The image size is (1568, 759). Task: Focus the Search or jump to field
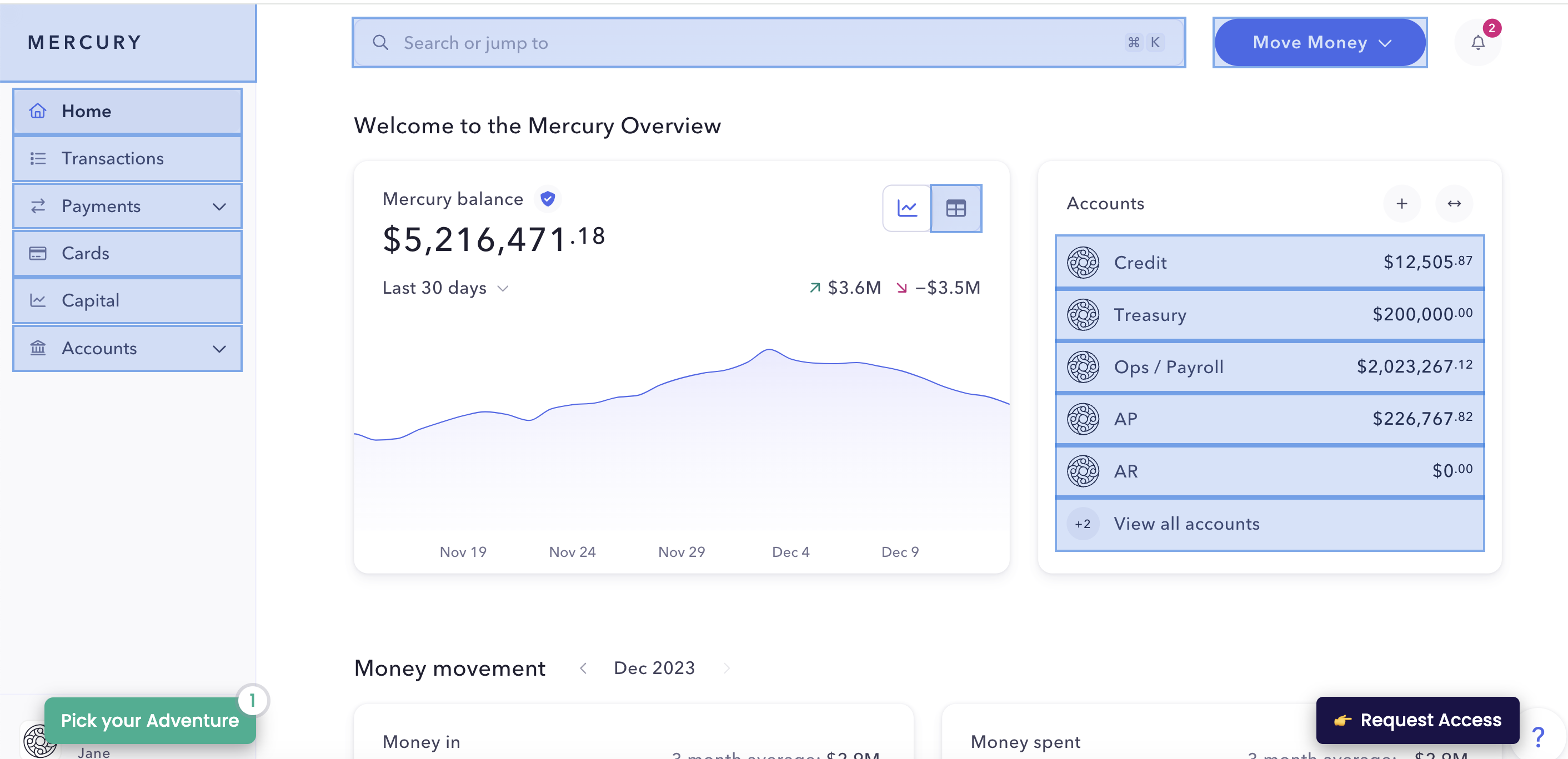tap(768, 43)
